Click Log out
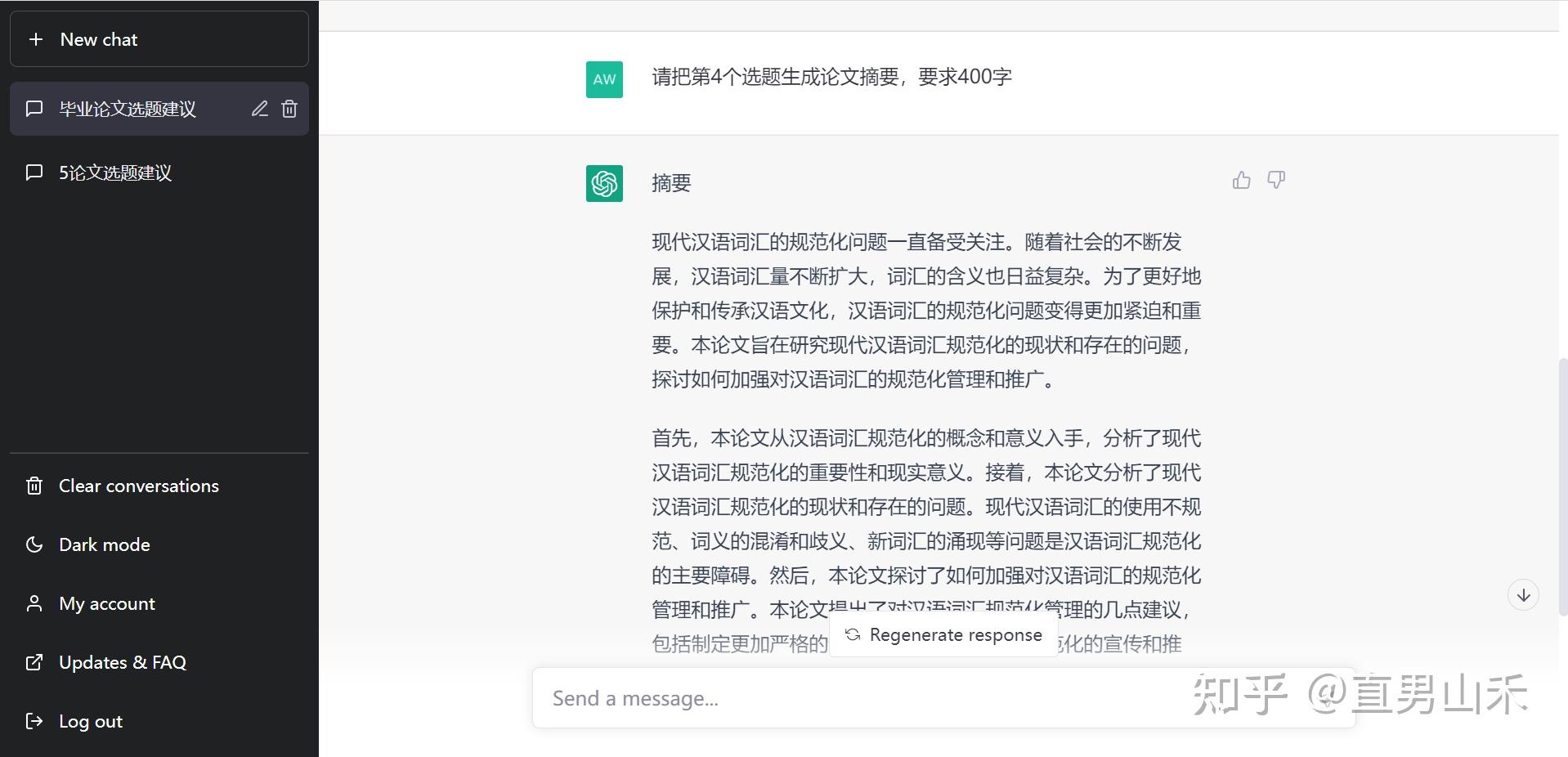This screenshot has height=757, width=1568. [90, 721]
